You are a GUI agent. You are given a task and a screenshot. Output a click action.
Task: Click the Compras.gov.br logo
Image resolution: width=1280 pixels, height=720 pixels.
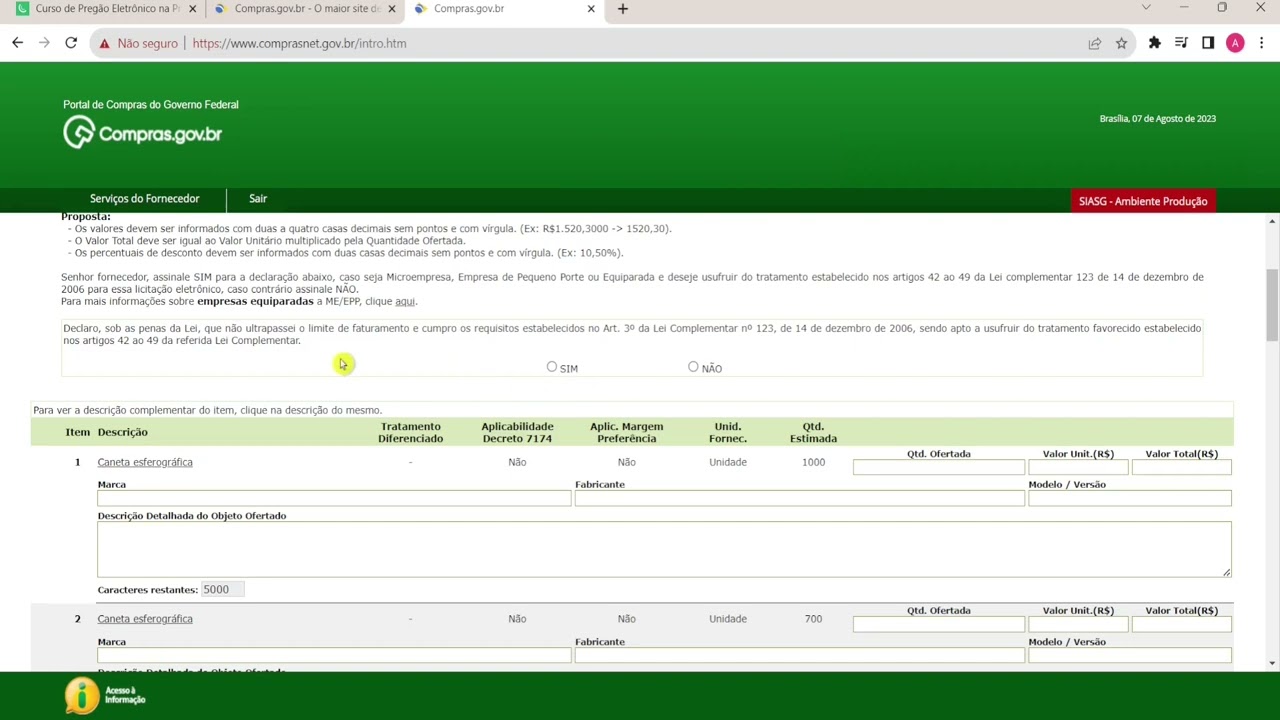(142, 133)
